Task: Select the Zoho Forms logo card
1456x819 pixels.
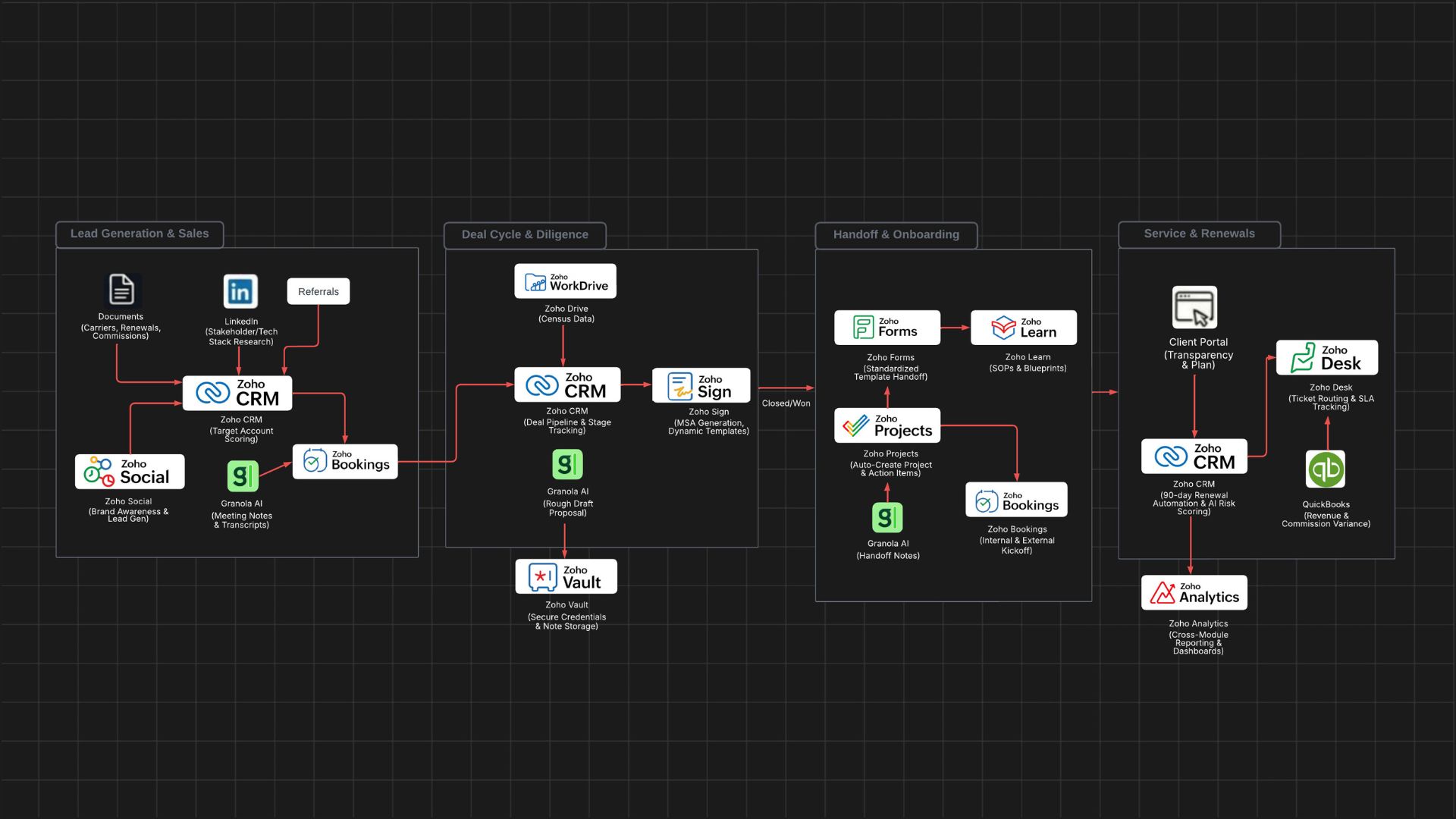Action: 886,328
